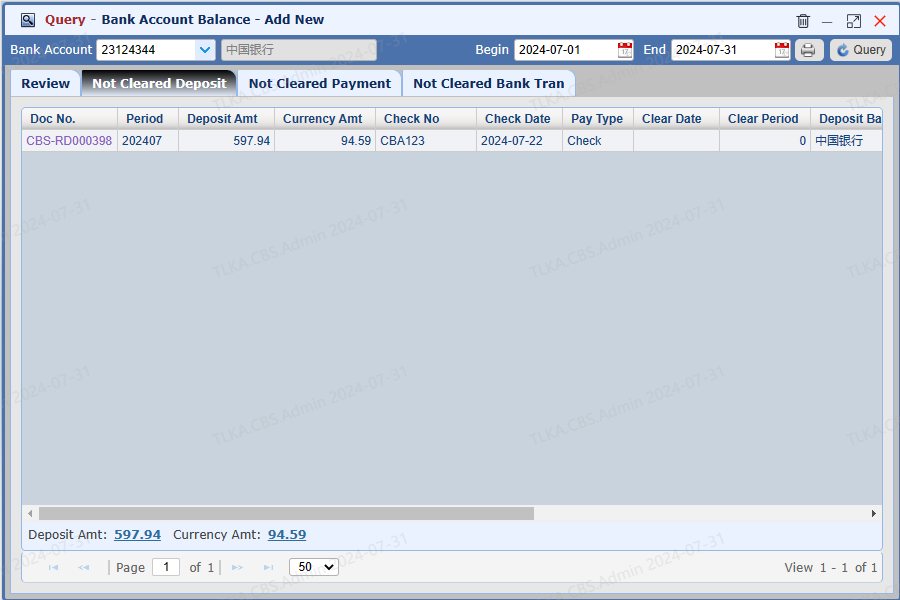Open the Begin date calendar picker
This screenshot has width=900, height=600.
(x=625, y=50)
